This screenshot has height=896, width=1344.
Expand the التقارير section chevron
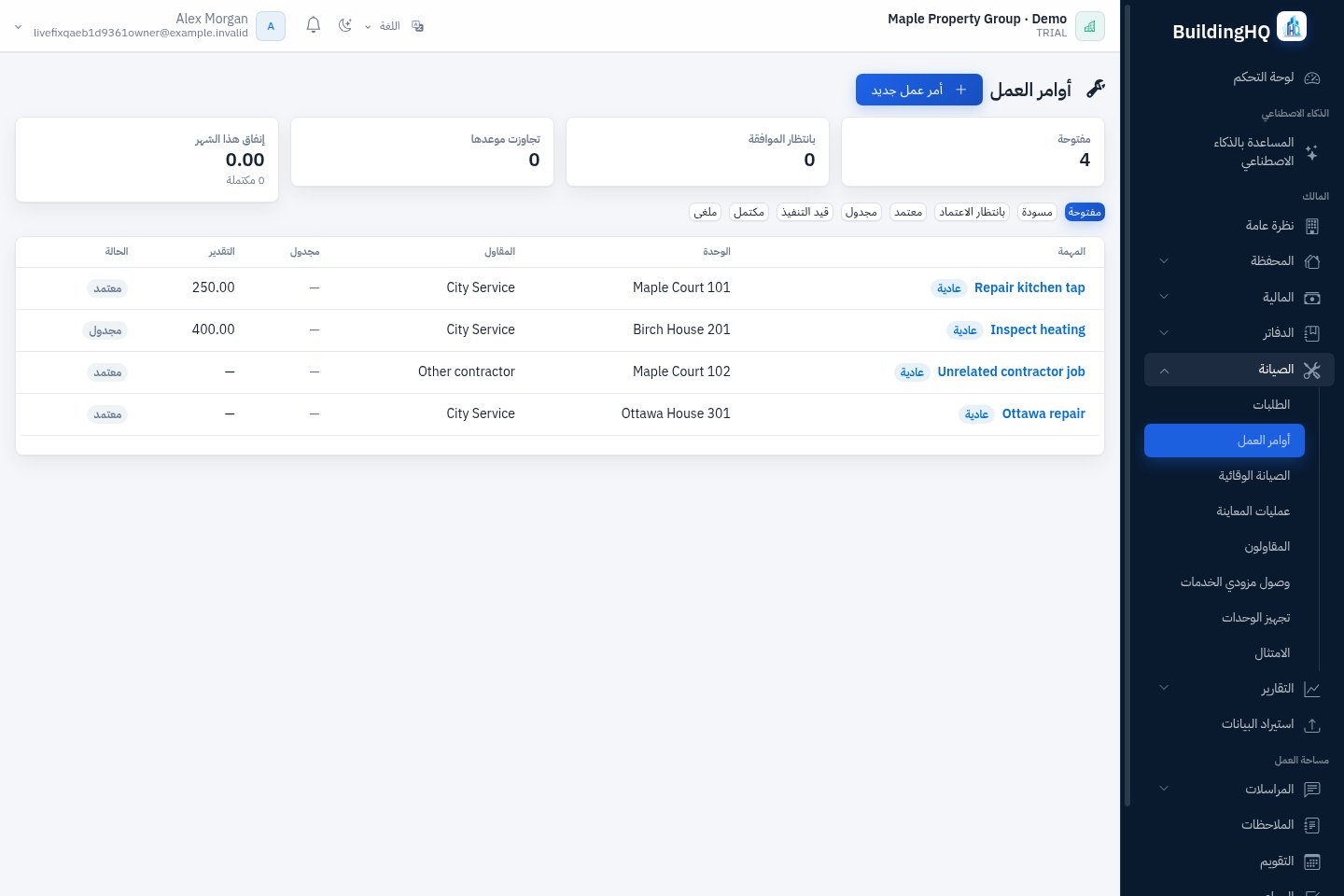click(1164, 688)
